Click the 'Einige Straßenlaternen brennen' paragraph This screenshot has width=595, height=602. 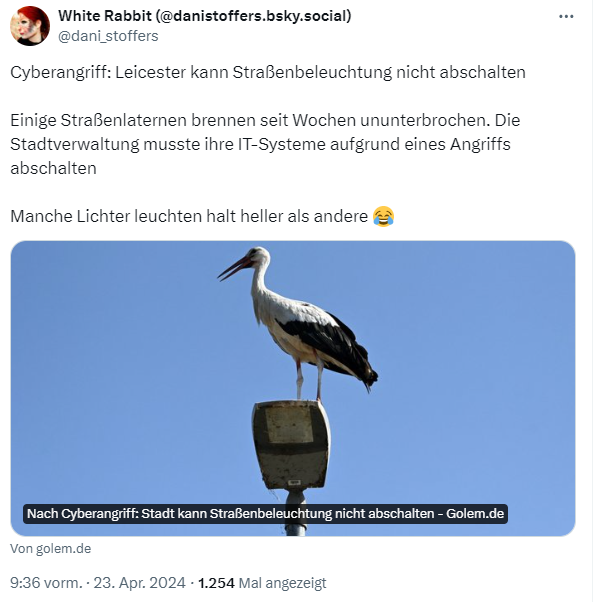click(265, 144)
